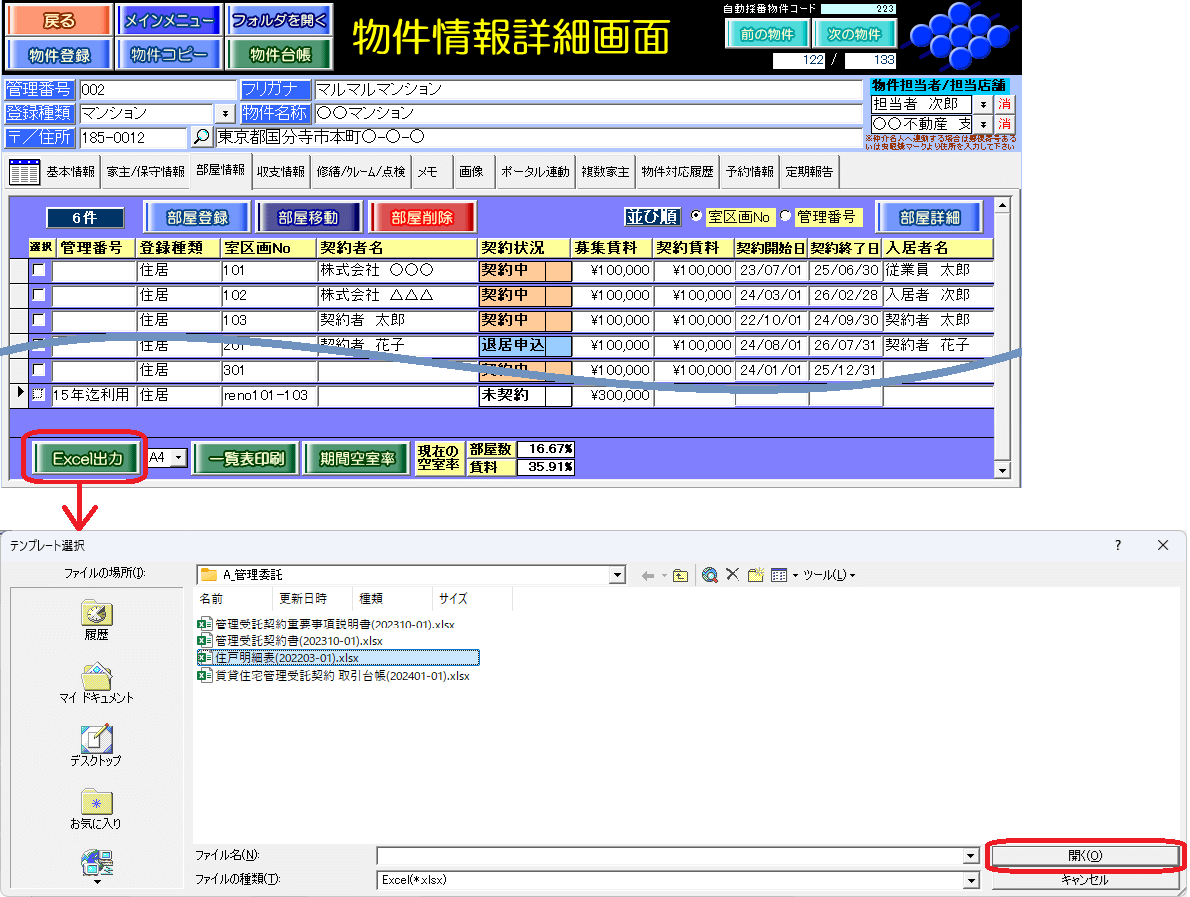The image size is (1190, 897).
Task: Open the 基本情報 tab
Action: [70, 172]
